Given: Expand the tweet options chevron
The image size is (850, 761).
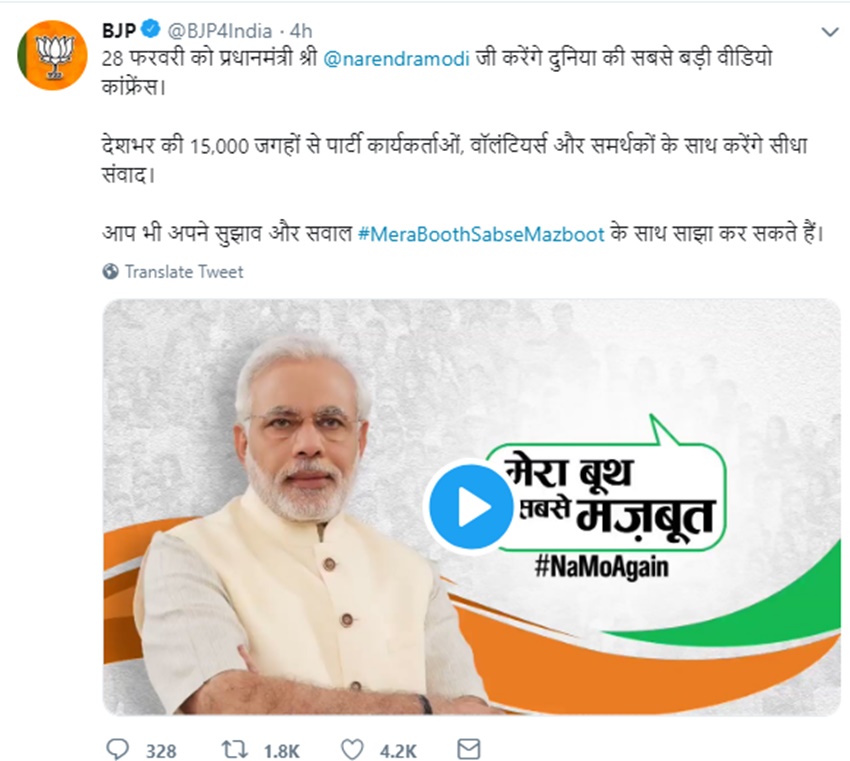Looking at the screenshot, I should [x=830, y=32].
